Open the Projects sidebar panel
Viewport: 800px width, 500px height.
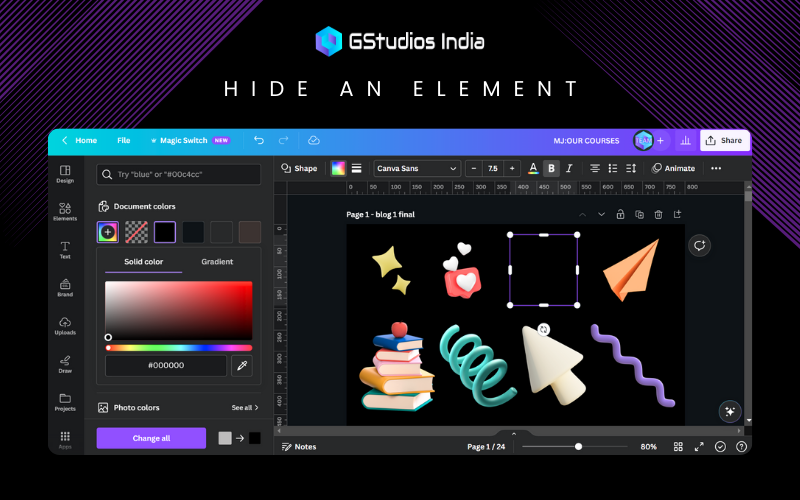point(65,402)
